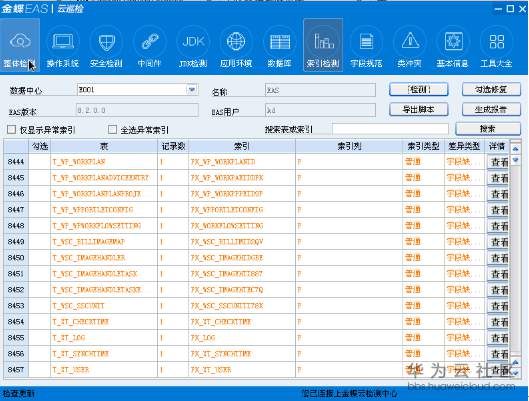The width and height of the screenshot is (529, 401).
Task: Click 查看 for row 8450
Action: [x=498, y=258]
